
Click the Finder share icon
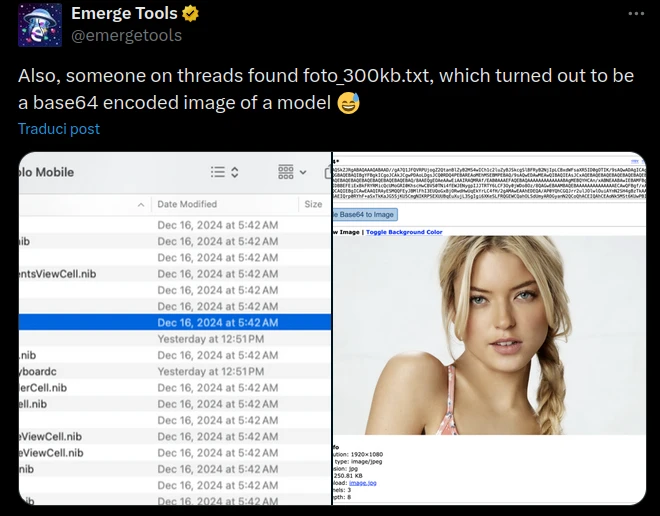pos(328,173)
